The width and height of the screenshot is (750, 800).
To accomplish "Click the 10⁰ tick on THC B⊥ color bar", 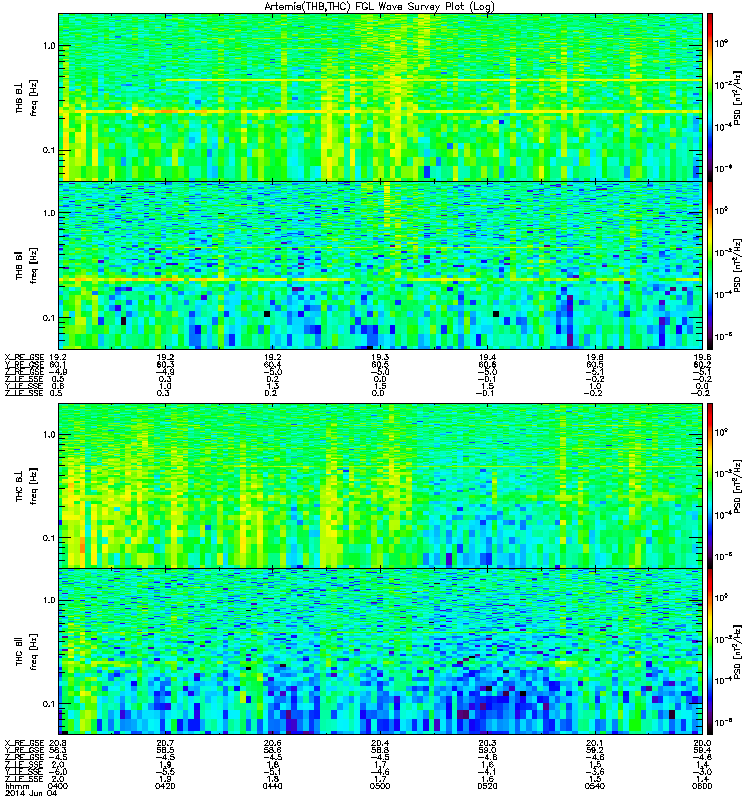I will click(722, 433).
